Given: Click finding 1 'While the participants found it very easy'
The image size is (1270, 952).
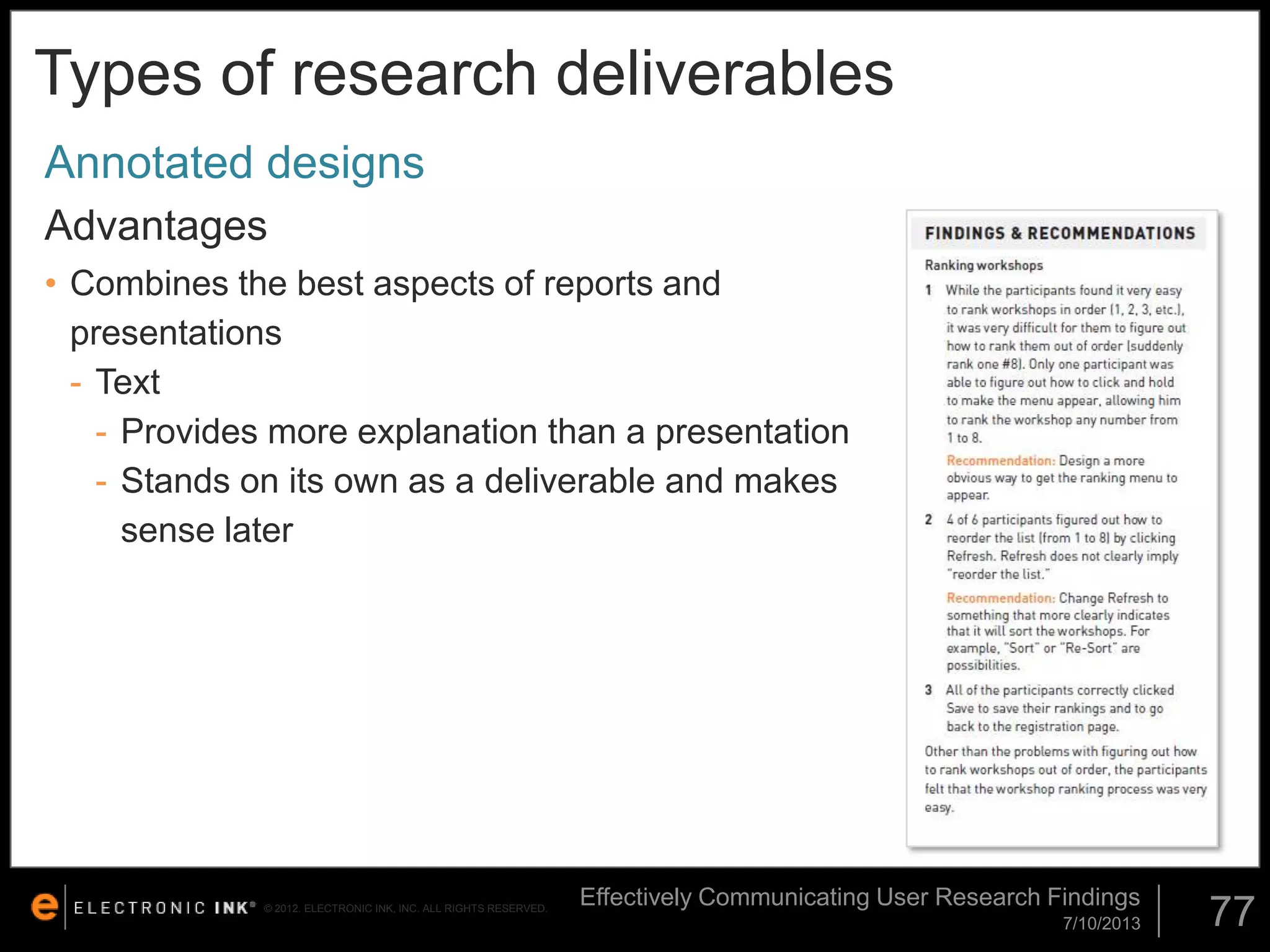Looking at the screenshot, I should [x=1055, y=364].
